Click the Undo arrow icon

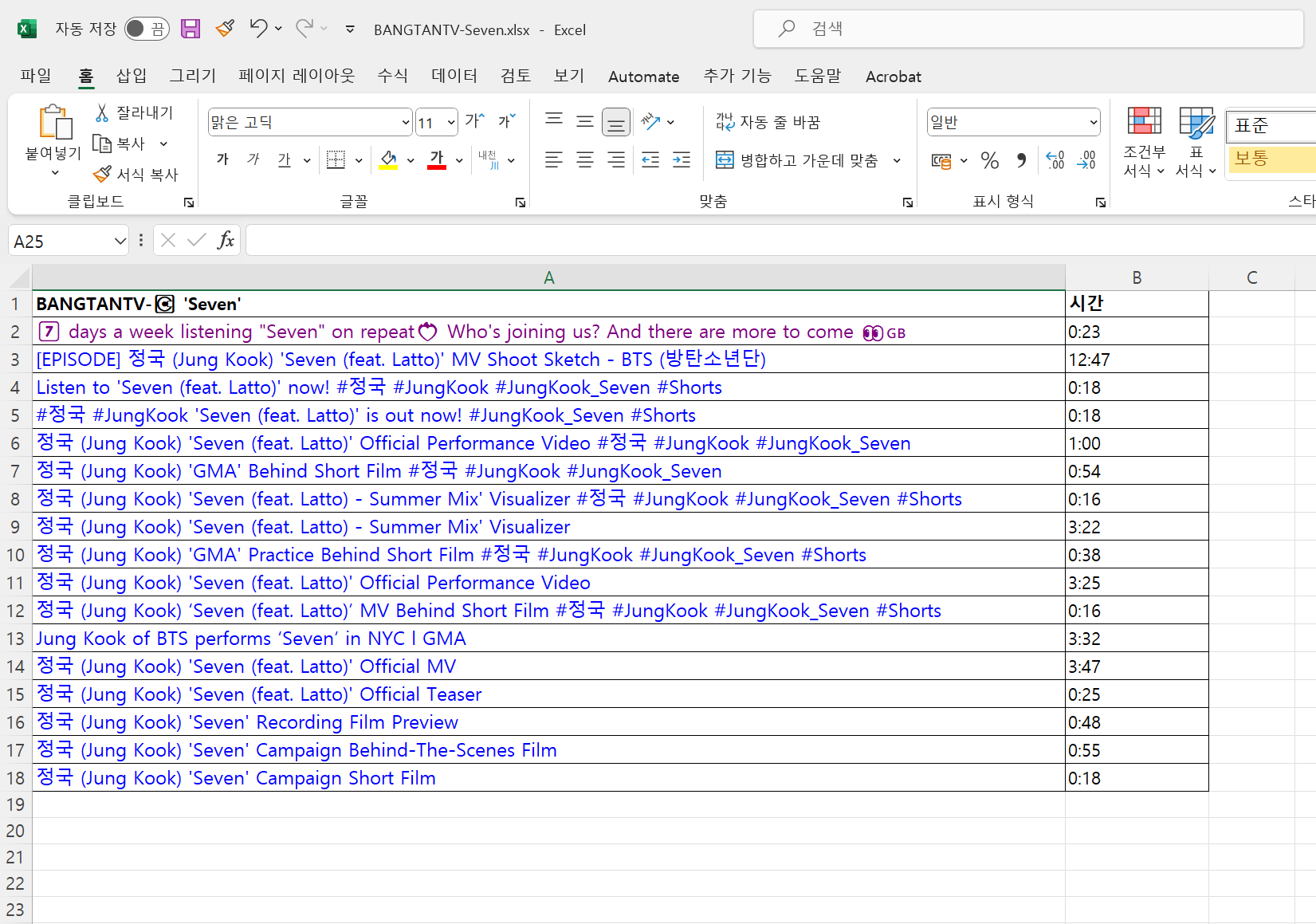click(257, 29)
